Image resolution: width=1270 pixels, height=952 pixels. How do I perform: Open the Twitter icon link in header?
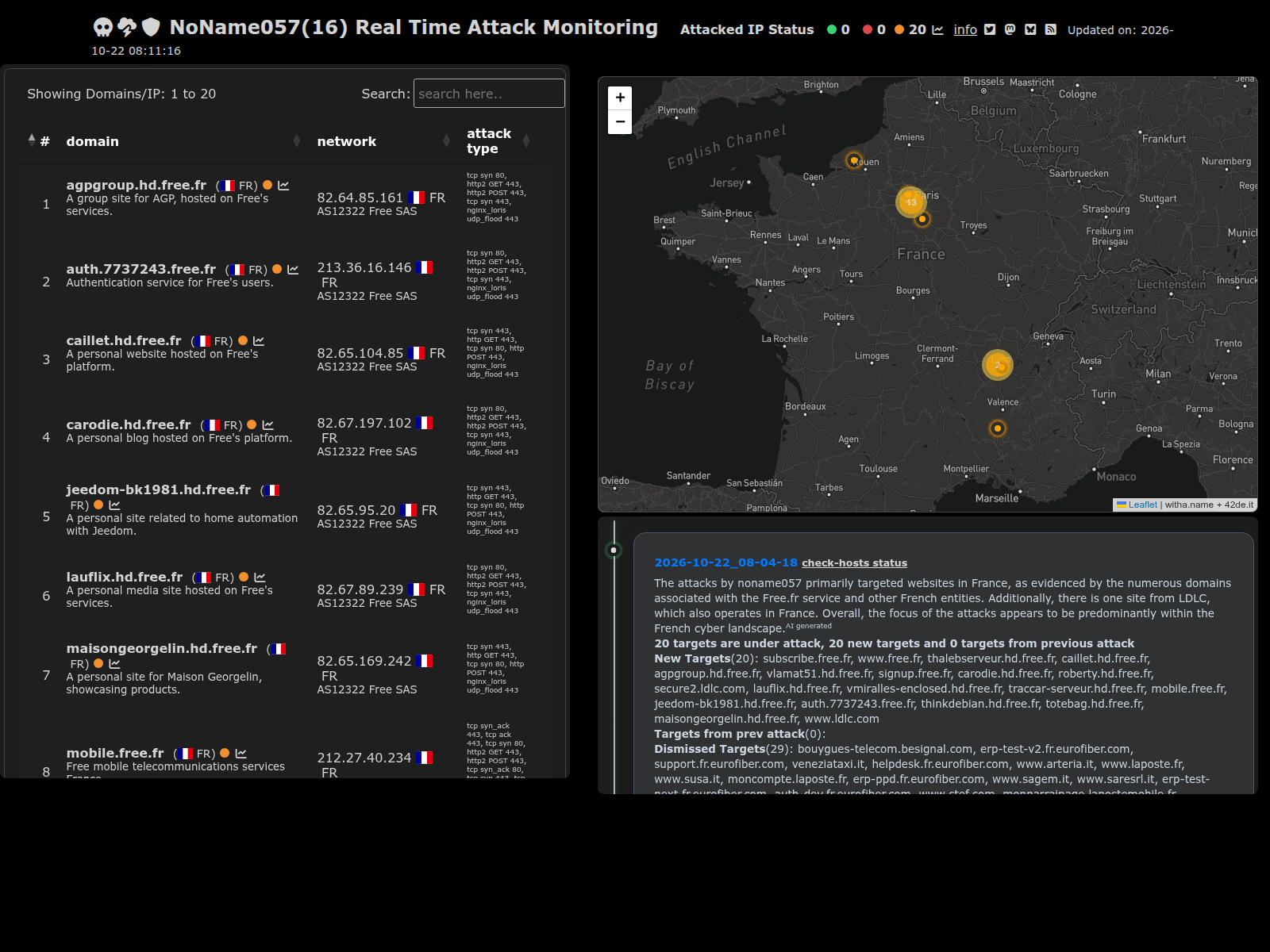click(990, 29)
